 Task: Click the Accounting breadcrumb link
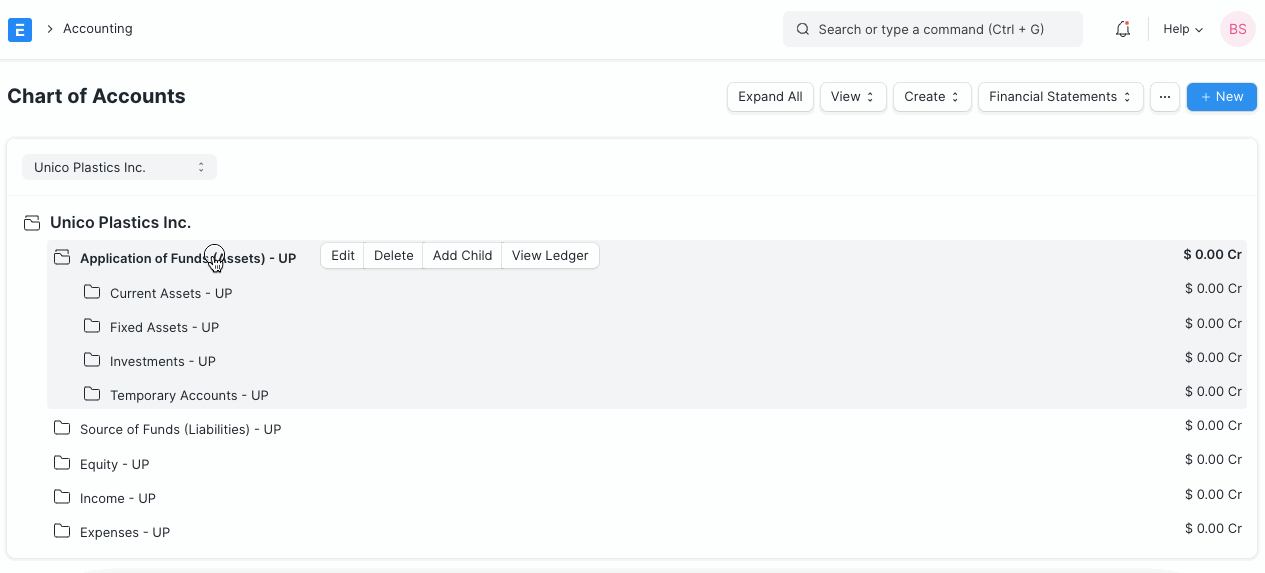(97, 29)
